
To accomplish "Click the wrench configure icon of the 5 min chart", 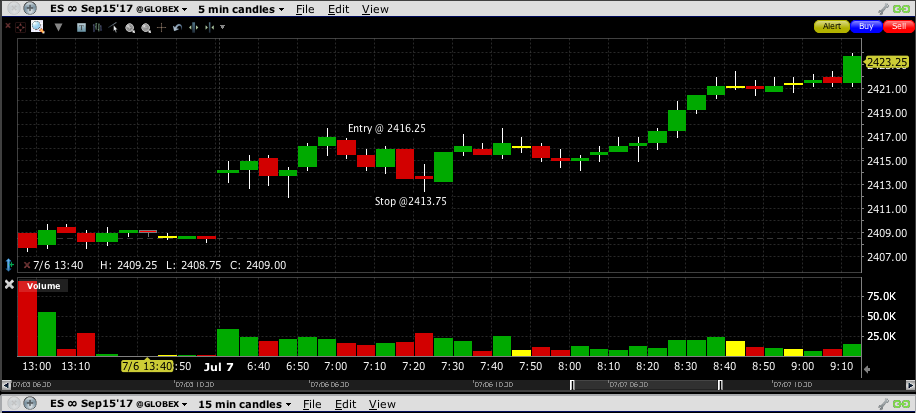I will click(x=883, y=9).
